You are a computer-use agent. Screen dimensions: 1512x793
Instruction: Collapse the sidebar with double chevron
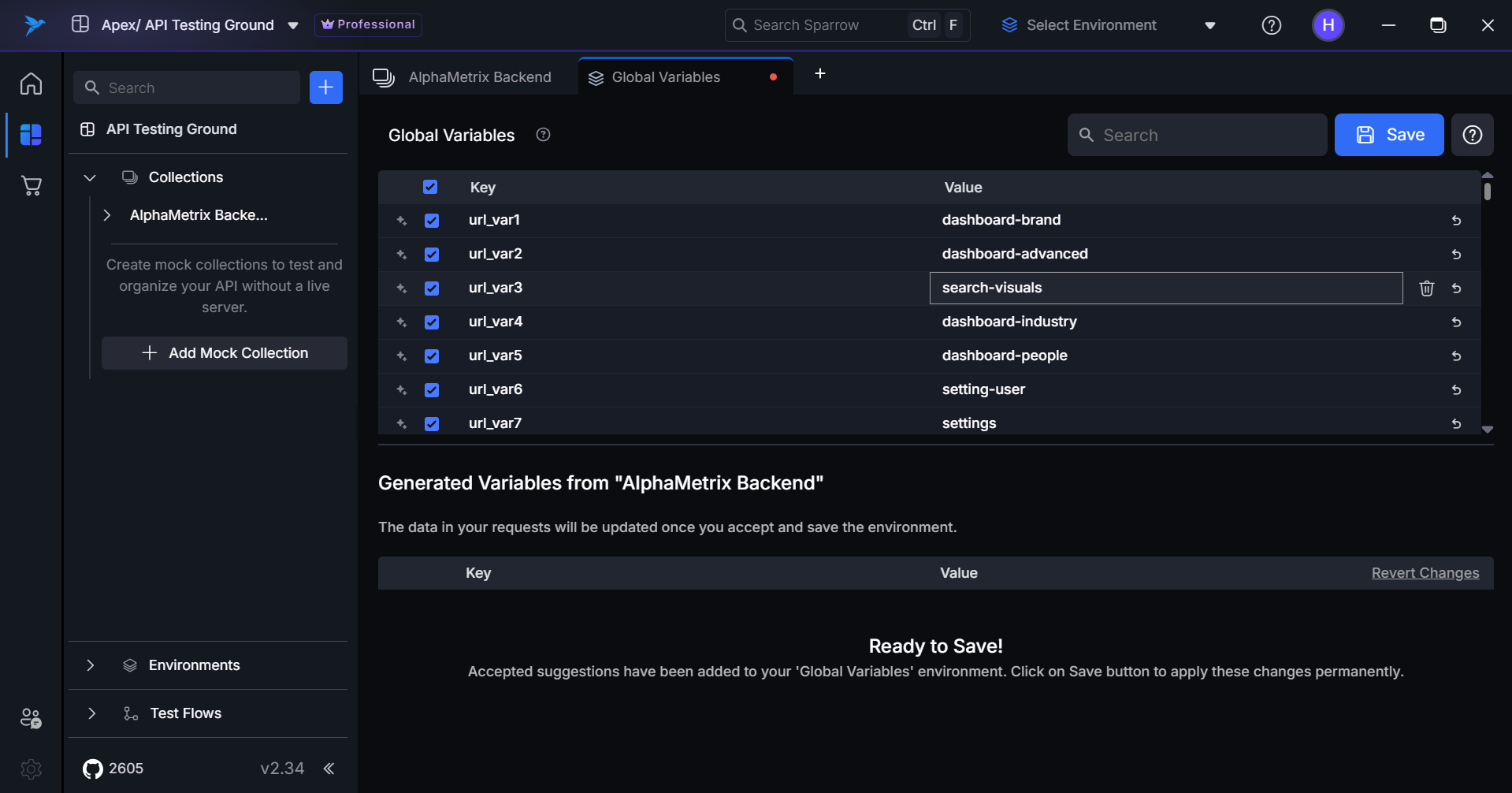point(329,769)
